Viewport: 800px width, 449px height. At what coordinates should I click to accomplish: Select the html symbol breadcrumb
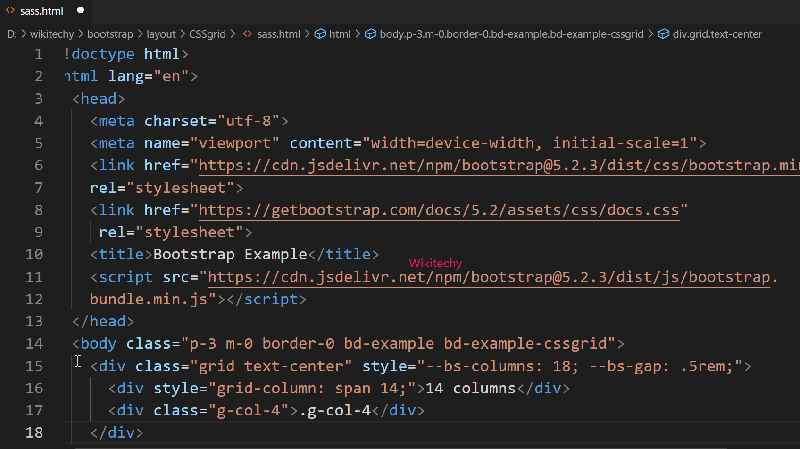tap(340, 34)
